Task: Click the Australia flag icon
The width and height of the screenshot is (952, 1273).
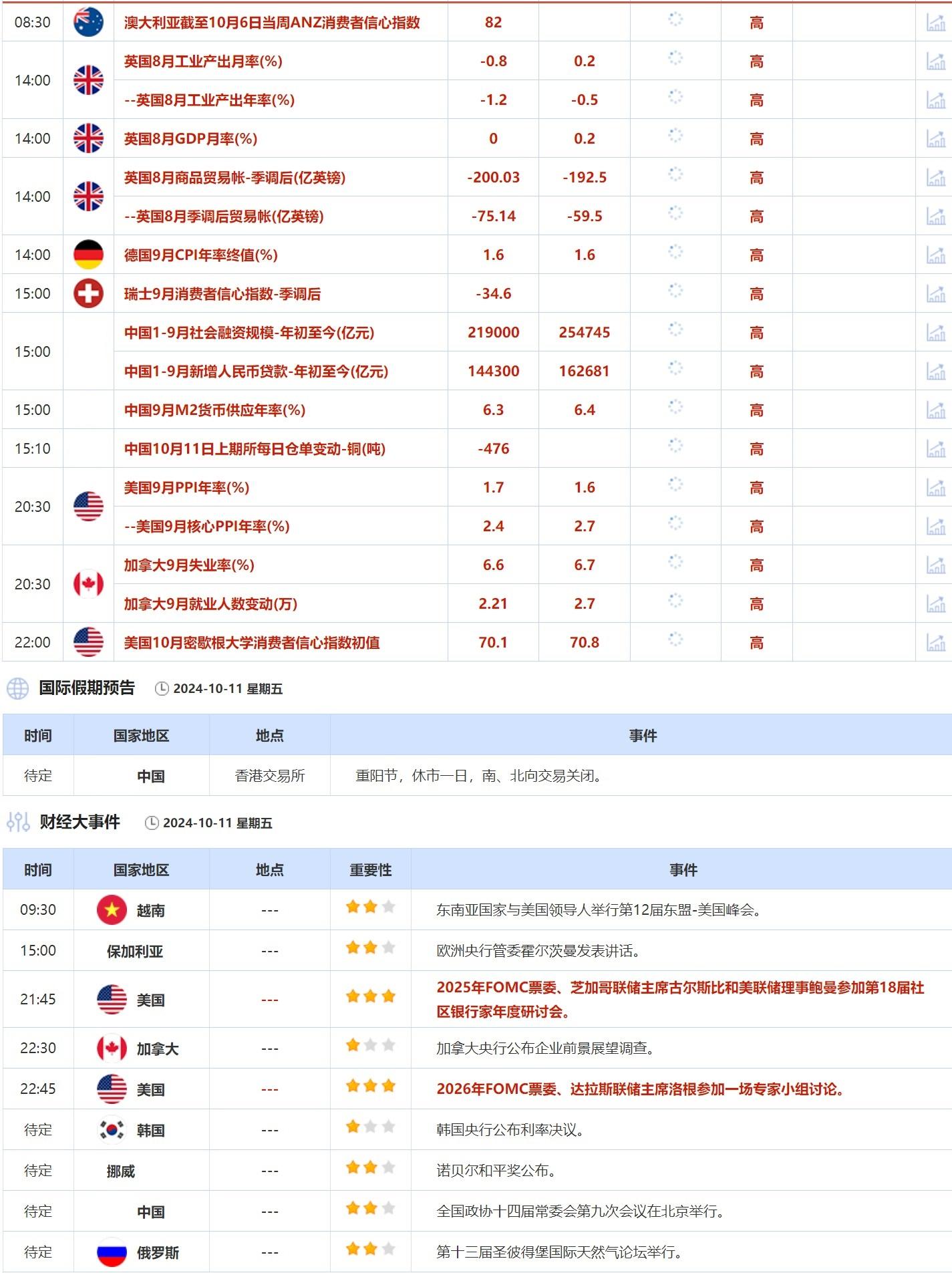Action: (88, 22)
